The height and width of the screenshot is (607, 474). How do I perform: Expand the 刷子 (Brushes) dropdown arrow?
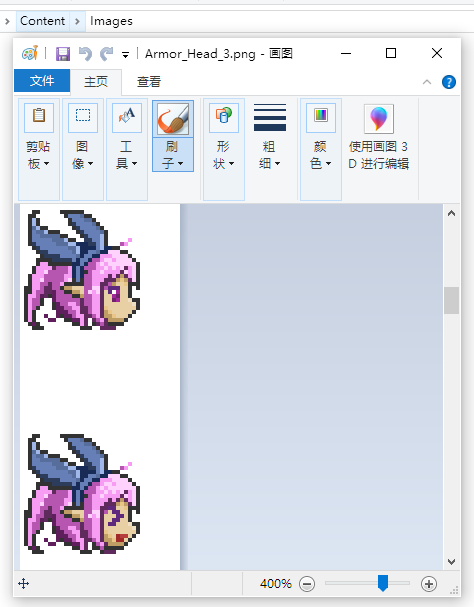(173, 154)
